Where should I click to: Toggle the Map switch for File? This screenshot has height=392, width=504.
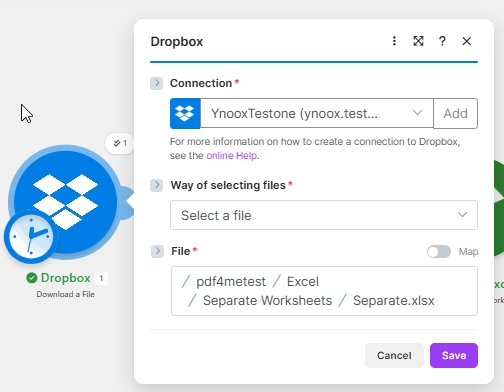439,252
